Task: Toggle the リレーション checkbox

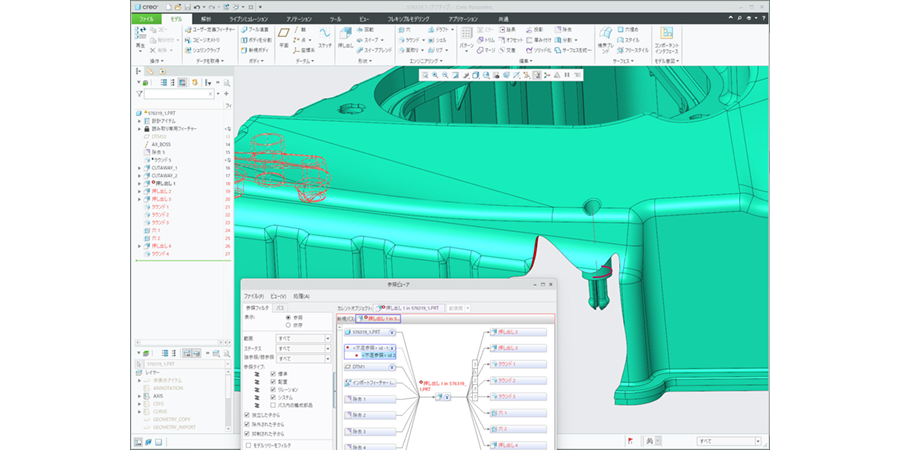Action: 273,389
